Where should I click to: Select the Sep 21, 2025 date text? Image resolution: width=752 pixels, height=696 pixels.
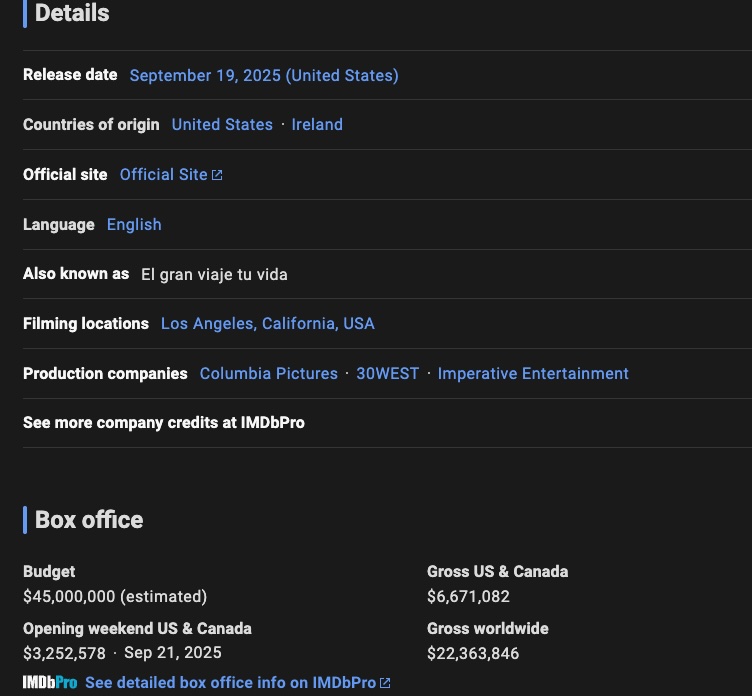coord(173,653)
